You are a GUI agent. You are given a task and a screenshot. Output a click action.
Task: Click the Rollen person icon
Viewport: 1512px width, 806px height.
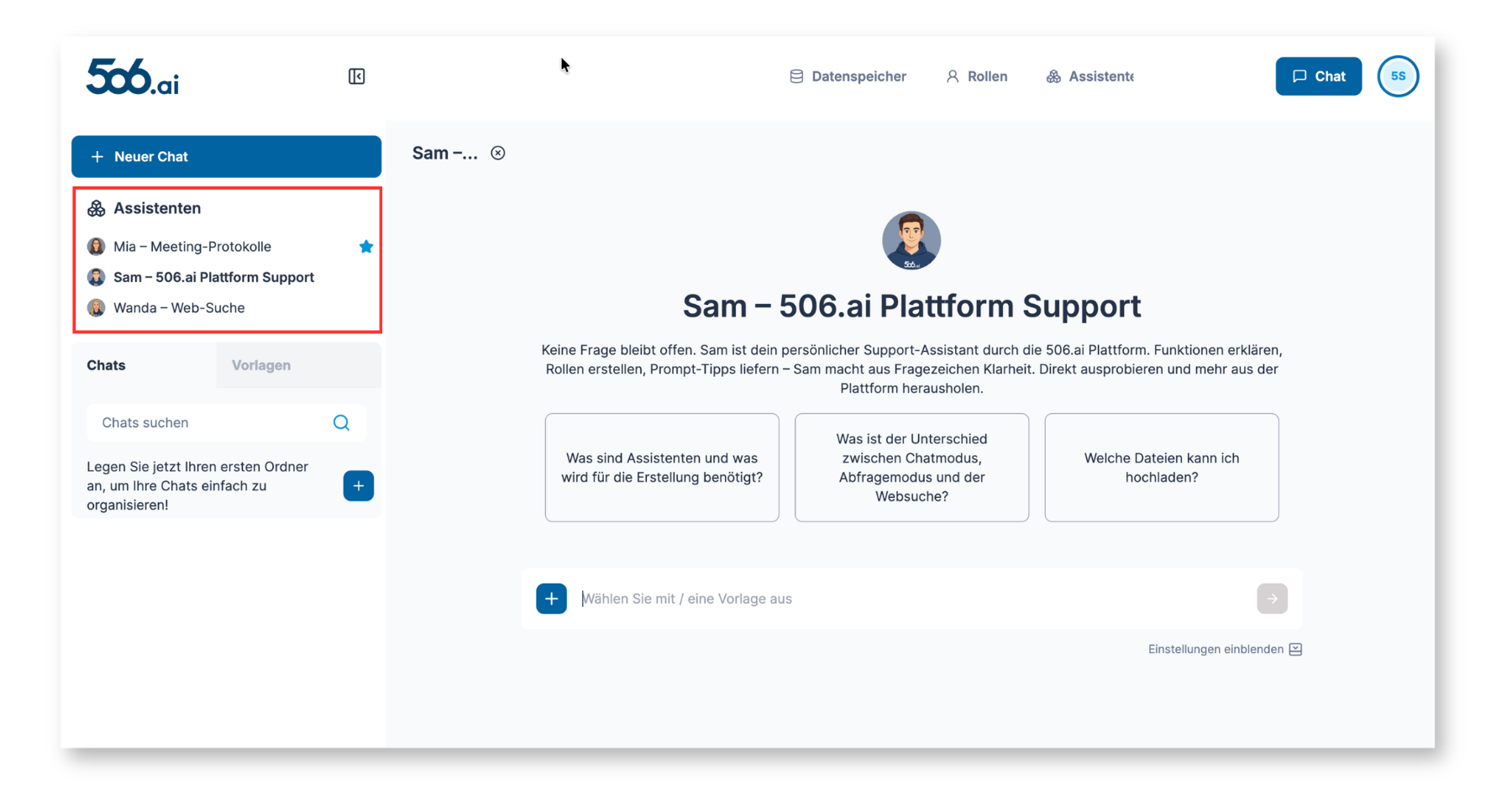point(953,76)
